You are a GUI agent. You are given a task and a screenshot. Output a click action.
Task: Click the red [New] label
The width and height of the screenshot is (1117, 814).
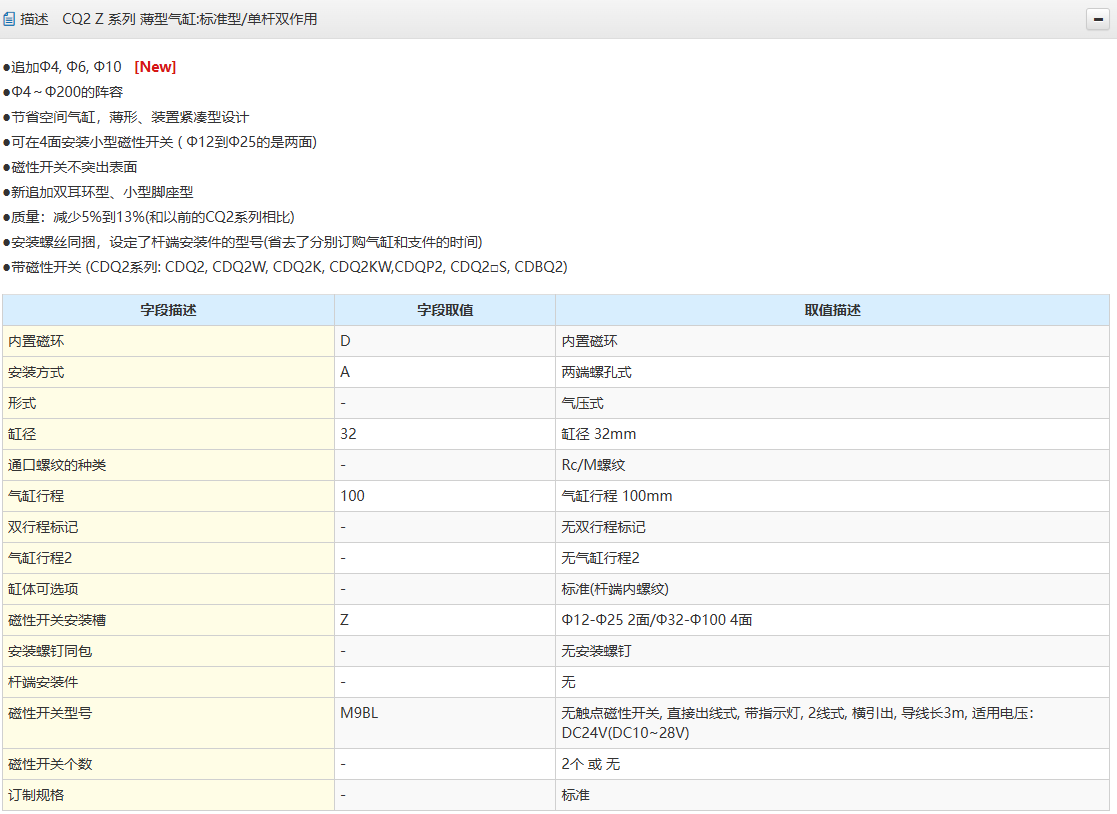pyautogui.click(x=155, y=67)
